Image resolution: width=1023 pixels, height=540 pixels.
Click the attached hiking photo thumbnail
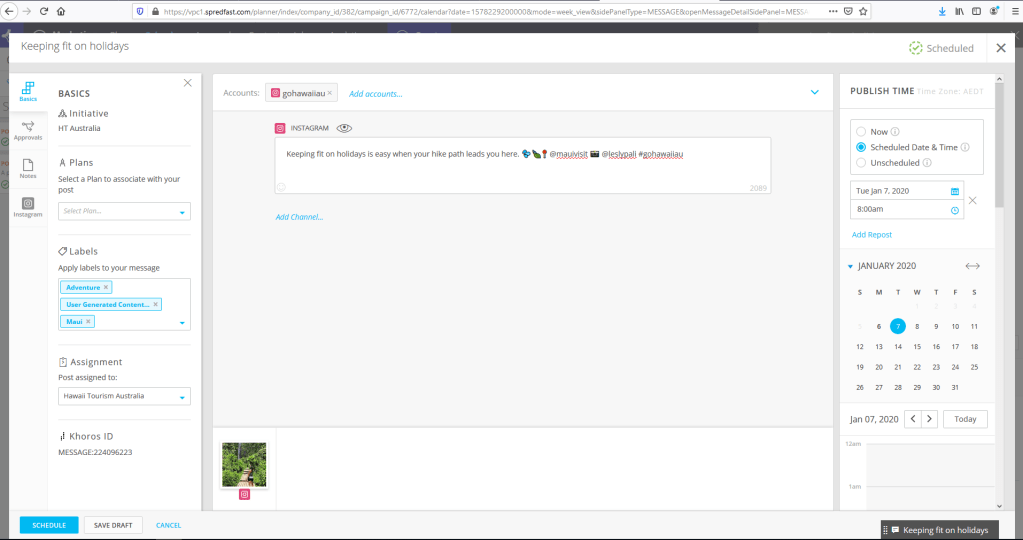(244, 464)
